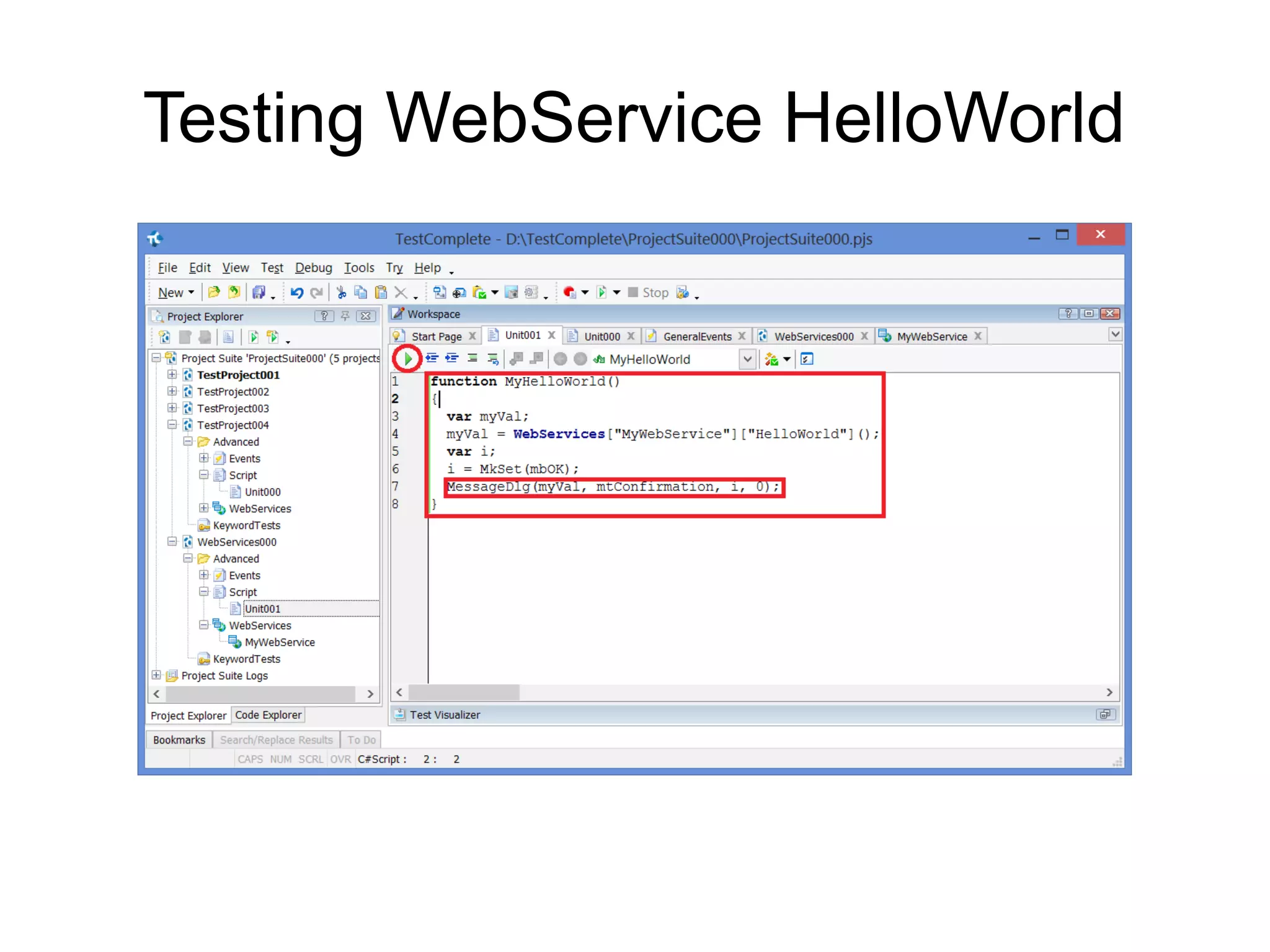Click the Stop button in toolbar
Viewport: 1270px width, 952px height.
pos(649,292)
